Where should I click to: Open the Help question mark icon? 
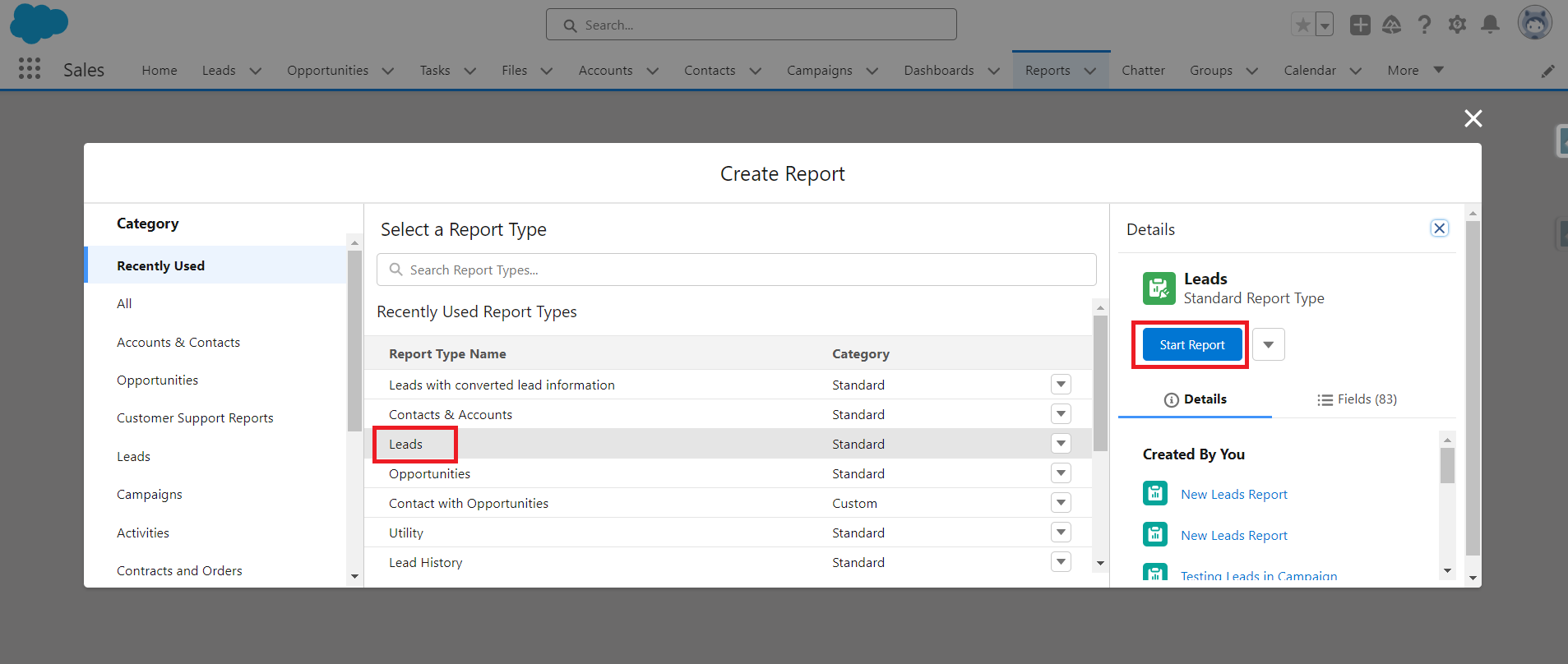click(1424, 25)
